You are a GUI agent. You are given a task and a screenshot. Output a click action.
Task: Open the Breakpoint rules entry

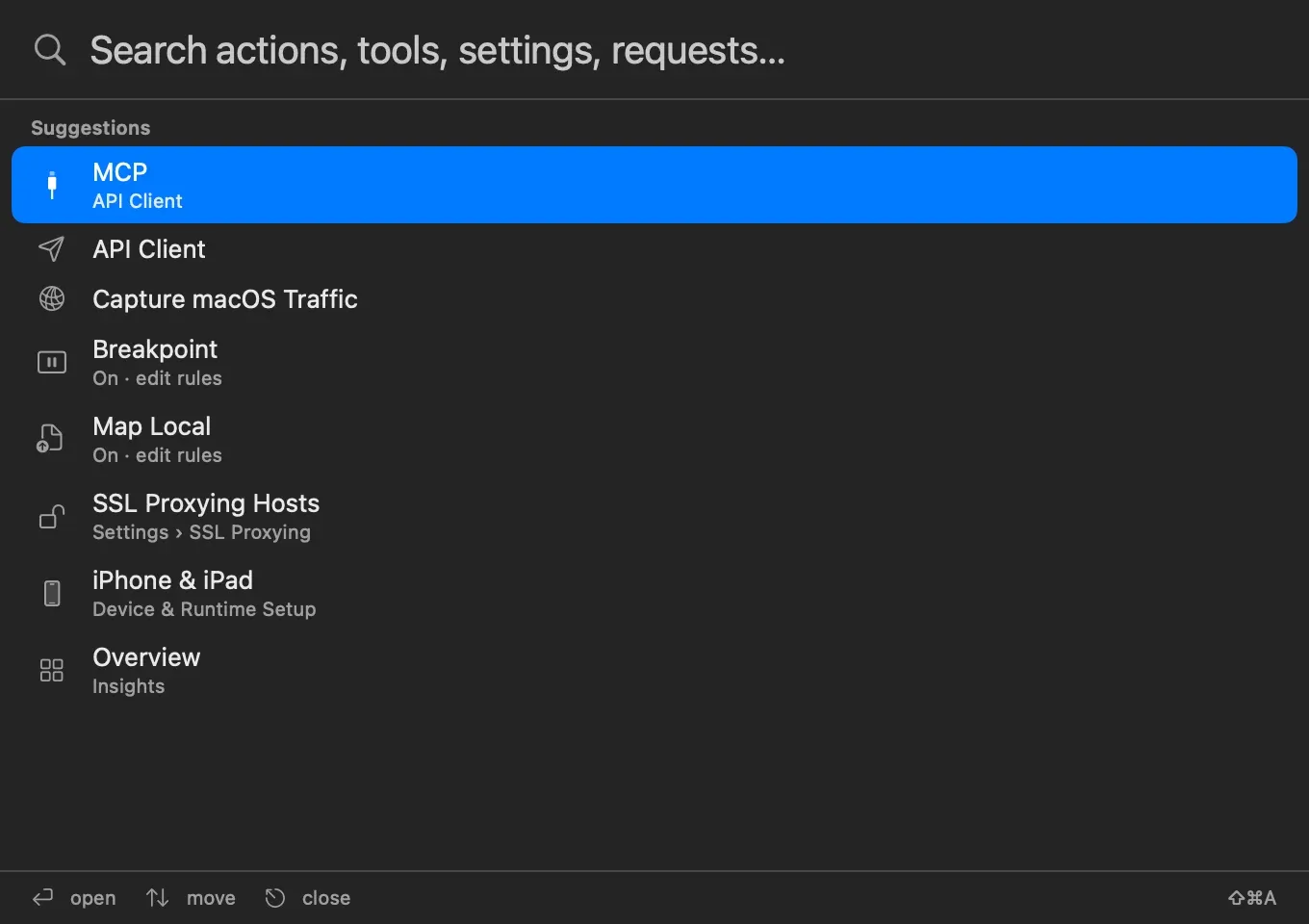[654, 363]
